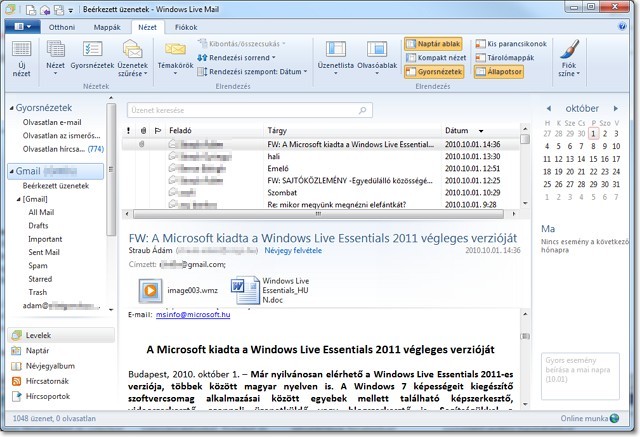Open Névjegyalbum contacts section

click(43, 366)
